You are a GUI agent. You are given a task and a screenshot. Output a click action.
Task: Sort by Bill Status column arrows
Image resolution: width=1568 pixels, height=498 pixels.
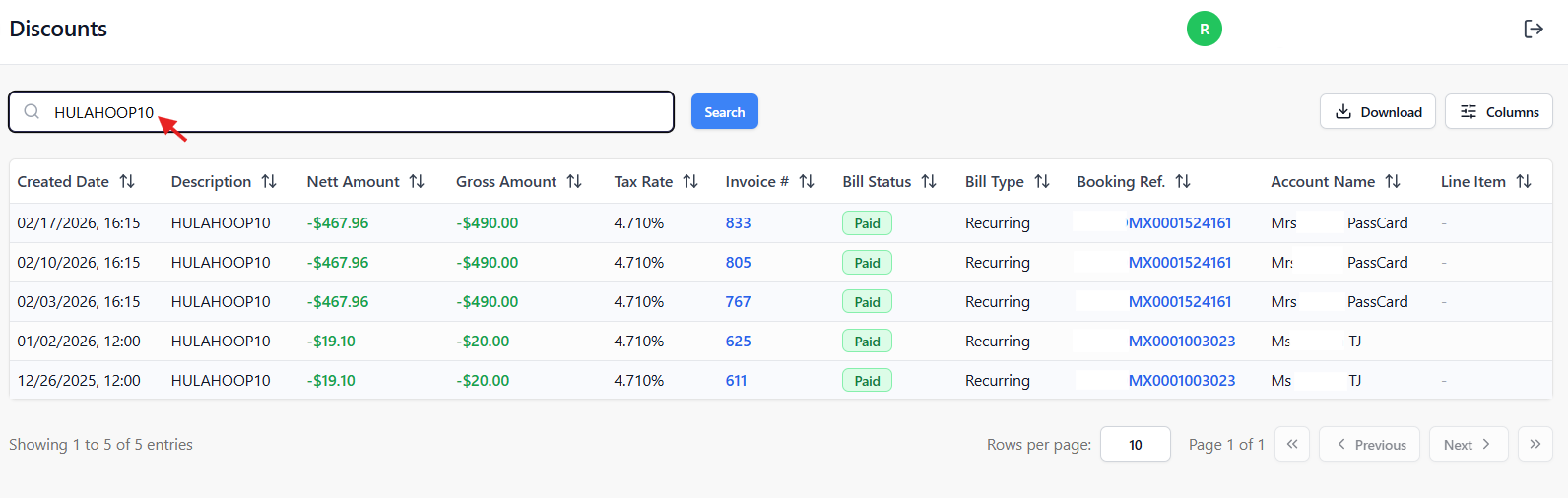(929, 181)
